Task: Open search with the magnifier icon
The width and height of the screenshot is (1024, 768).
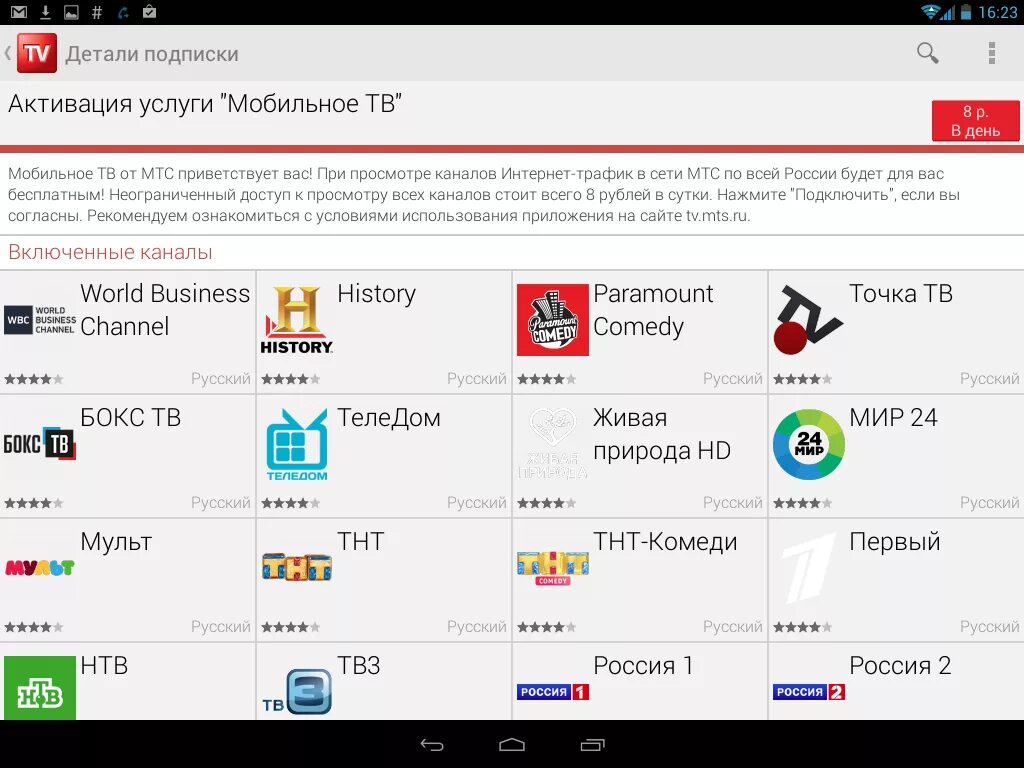Action: tap(927, 53)
